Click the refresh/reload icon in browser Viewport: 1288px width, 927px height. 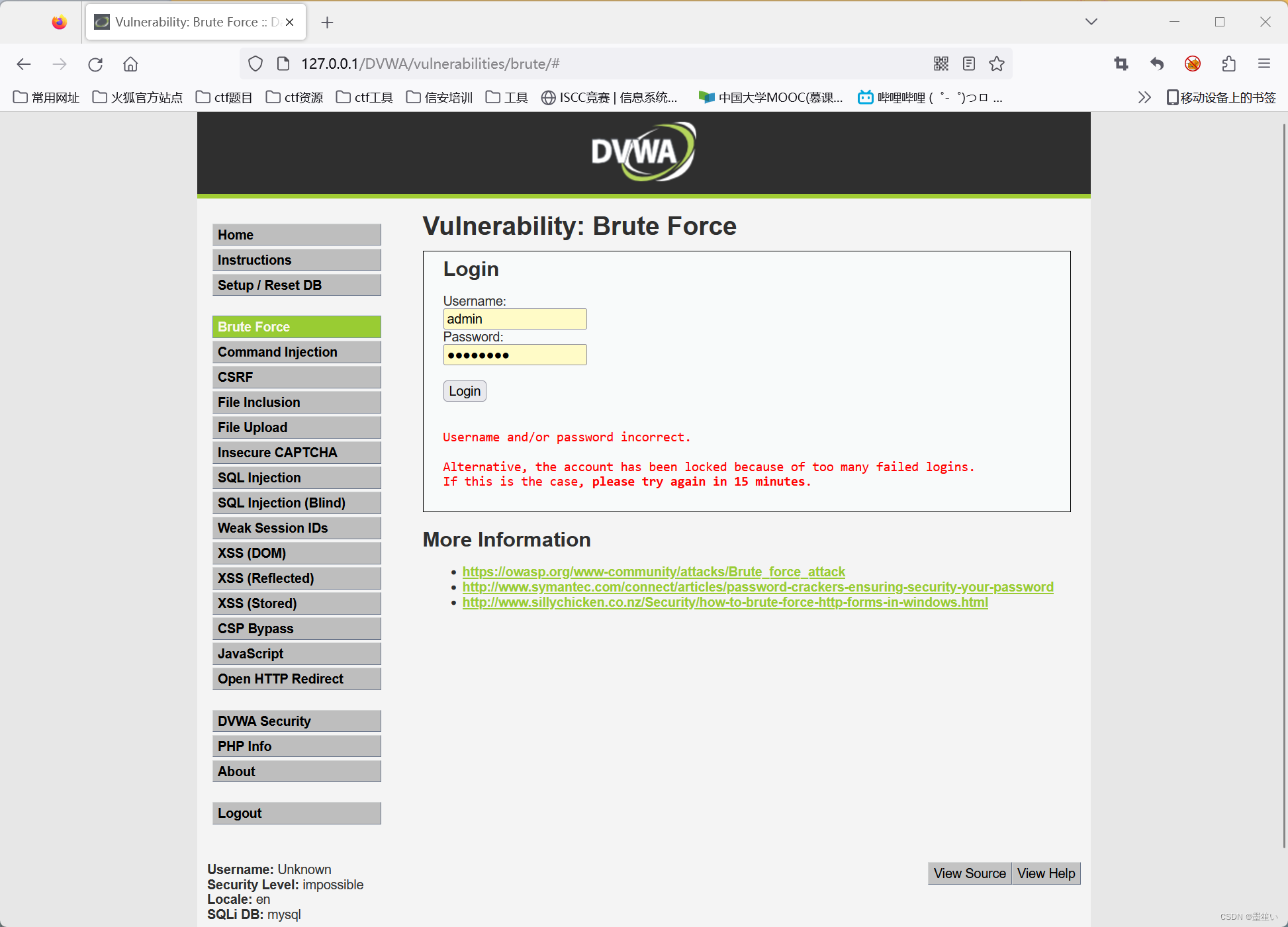pyautogui.click(x=95, y=64)
